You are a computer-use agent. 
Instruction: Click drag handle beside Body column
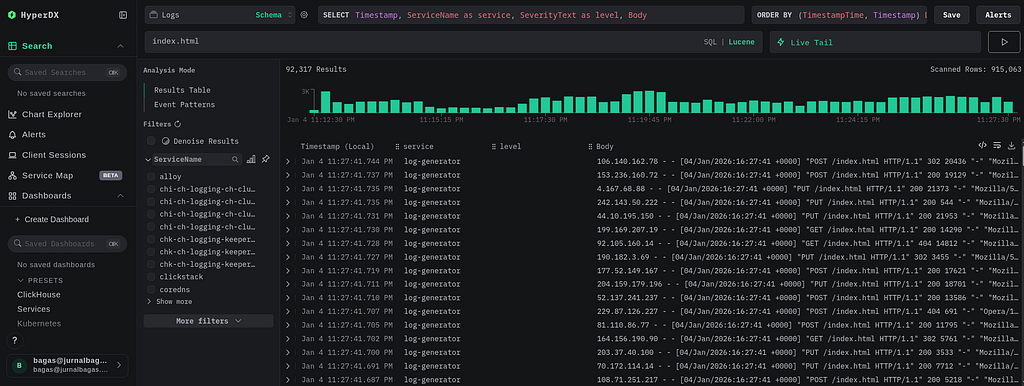coord(590,147)
